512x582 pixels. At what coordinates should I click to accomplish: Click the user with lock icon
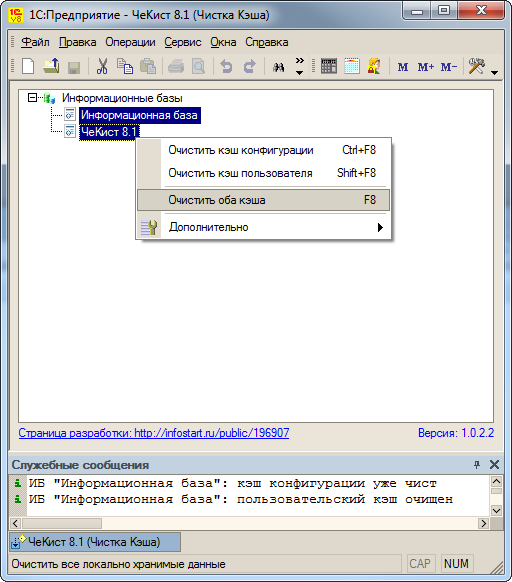[374, 66]
